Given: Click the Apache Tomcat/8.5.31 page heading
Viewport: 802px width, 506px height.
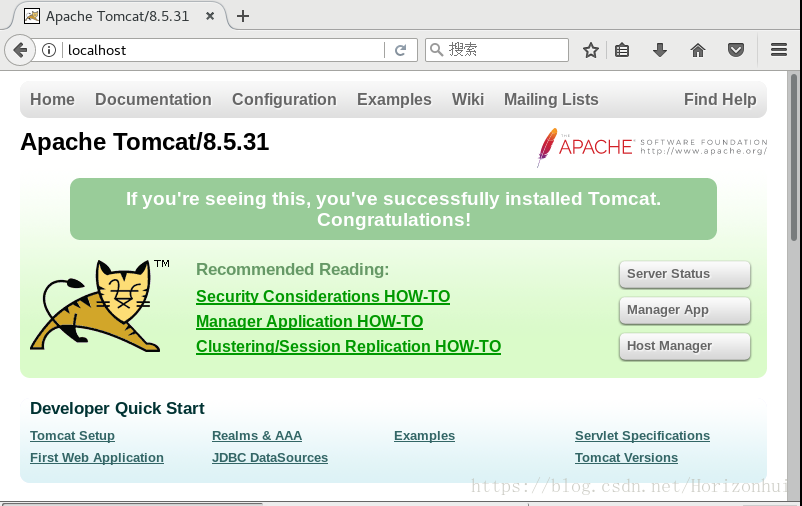Looking at the screenshot, I should (x=145, y=142).
